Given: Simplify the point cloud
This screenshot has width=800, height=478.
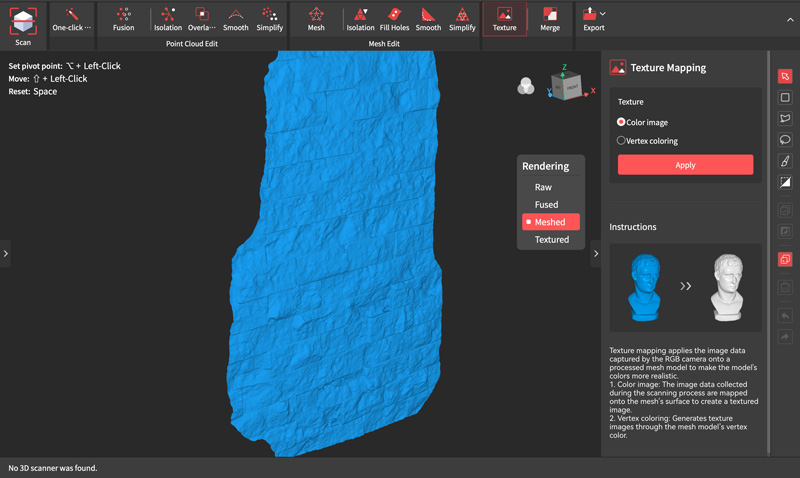Looking at the screenshot, I should 269,19.
